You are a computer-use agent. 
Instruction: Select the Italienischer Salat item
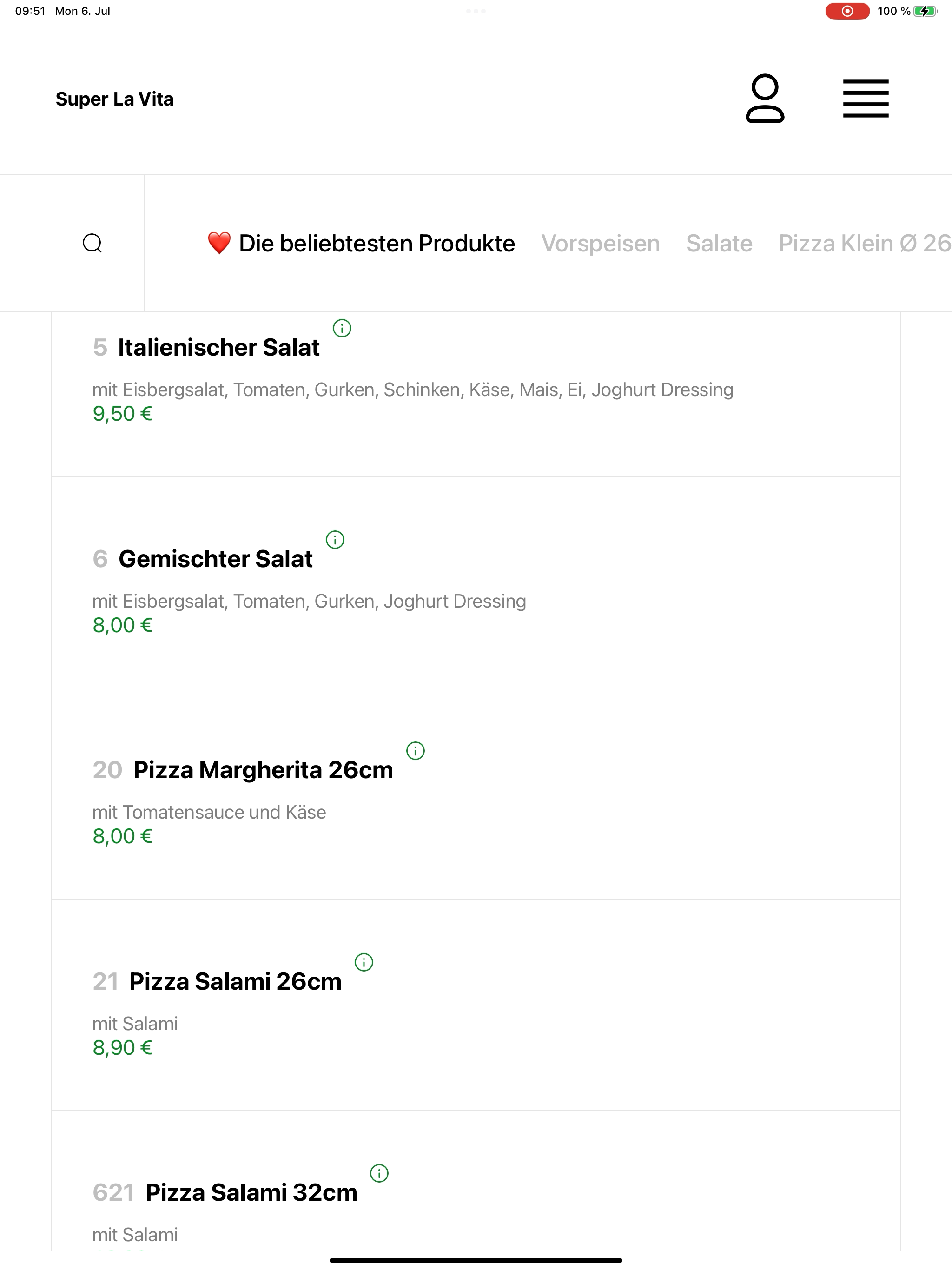coord(476,395)
